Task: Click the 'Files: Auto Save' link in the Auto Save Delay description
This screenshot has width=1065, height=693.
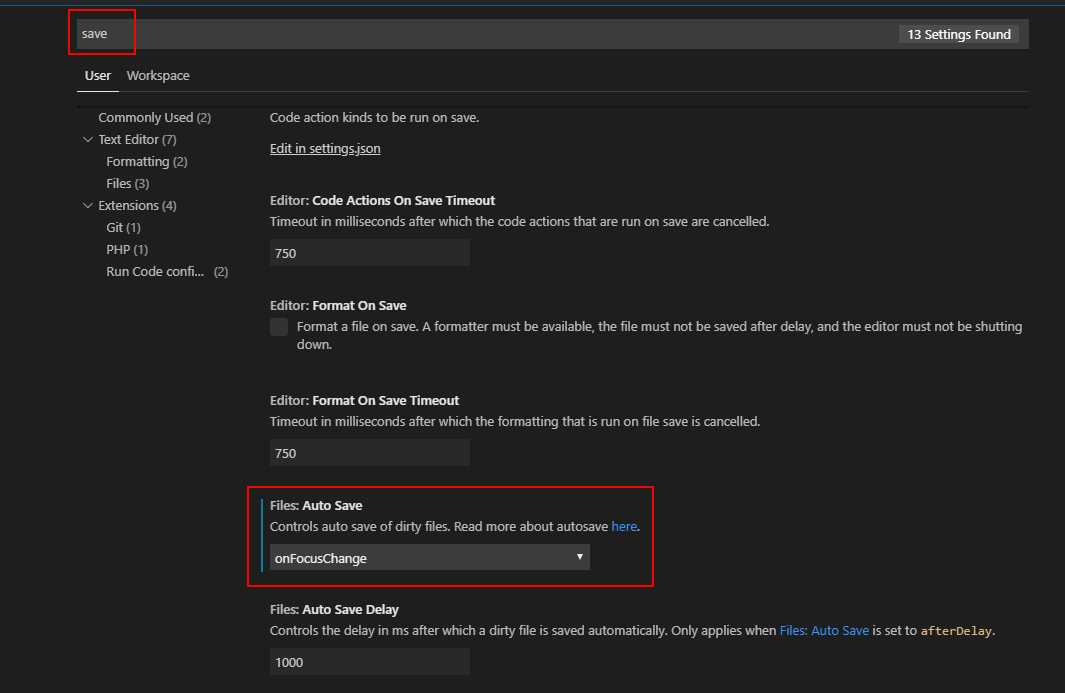Action: 824,631
